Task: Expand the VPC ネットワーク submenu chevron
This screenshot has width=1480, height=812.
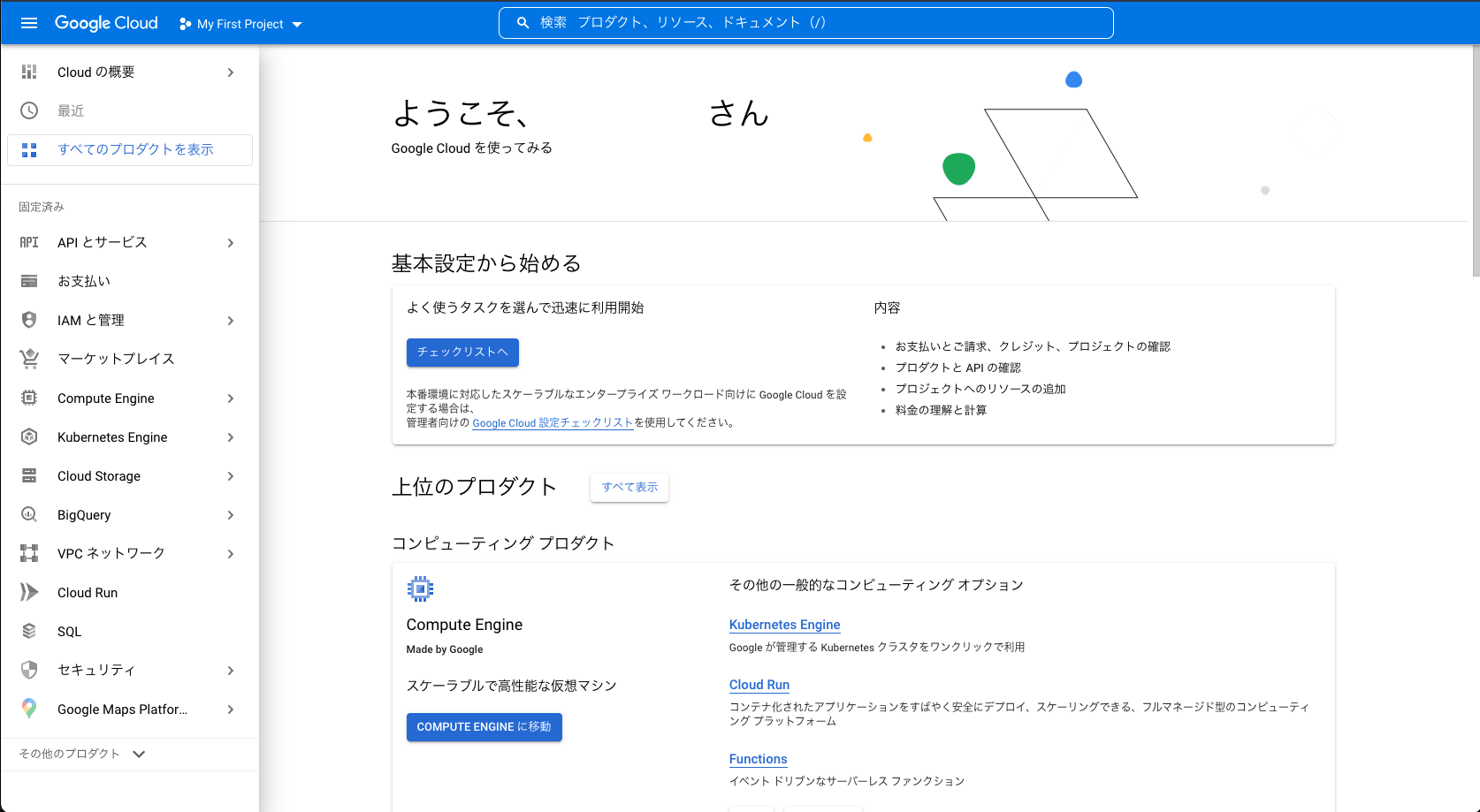Action: click(231, 554)
